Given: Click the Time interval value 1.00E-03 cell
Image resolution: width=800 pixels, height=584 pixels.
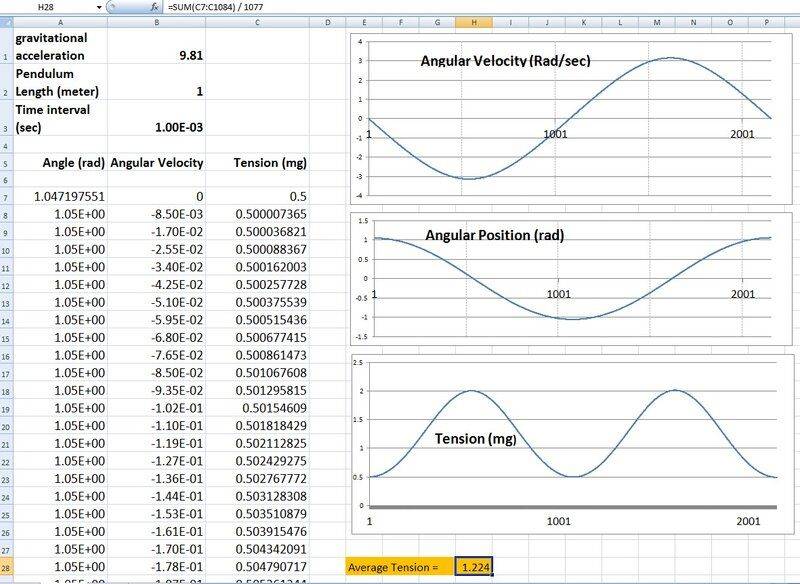Looking at the screenshot, I should [155, 127].
